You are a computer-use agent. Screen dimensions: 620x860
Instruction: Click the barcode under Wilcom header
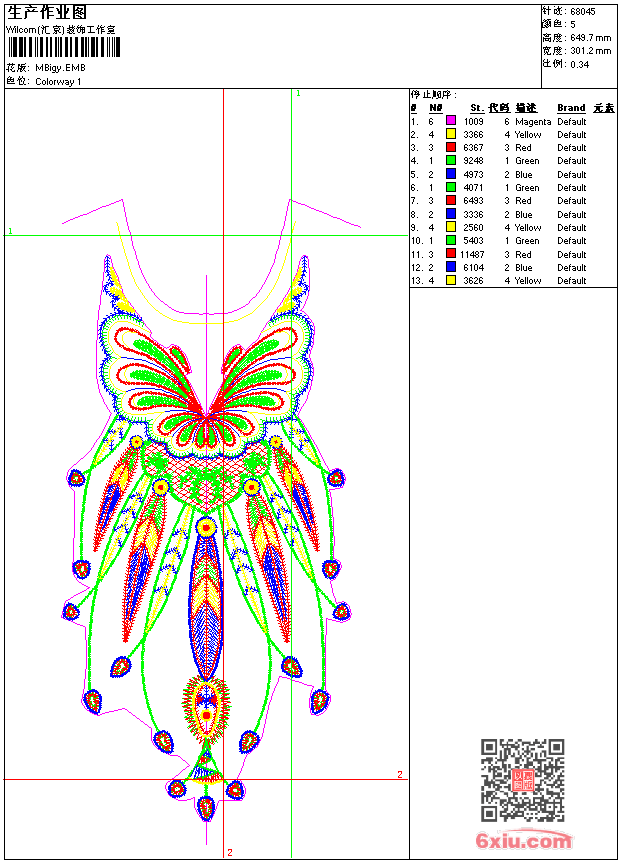coord(64,48)
